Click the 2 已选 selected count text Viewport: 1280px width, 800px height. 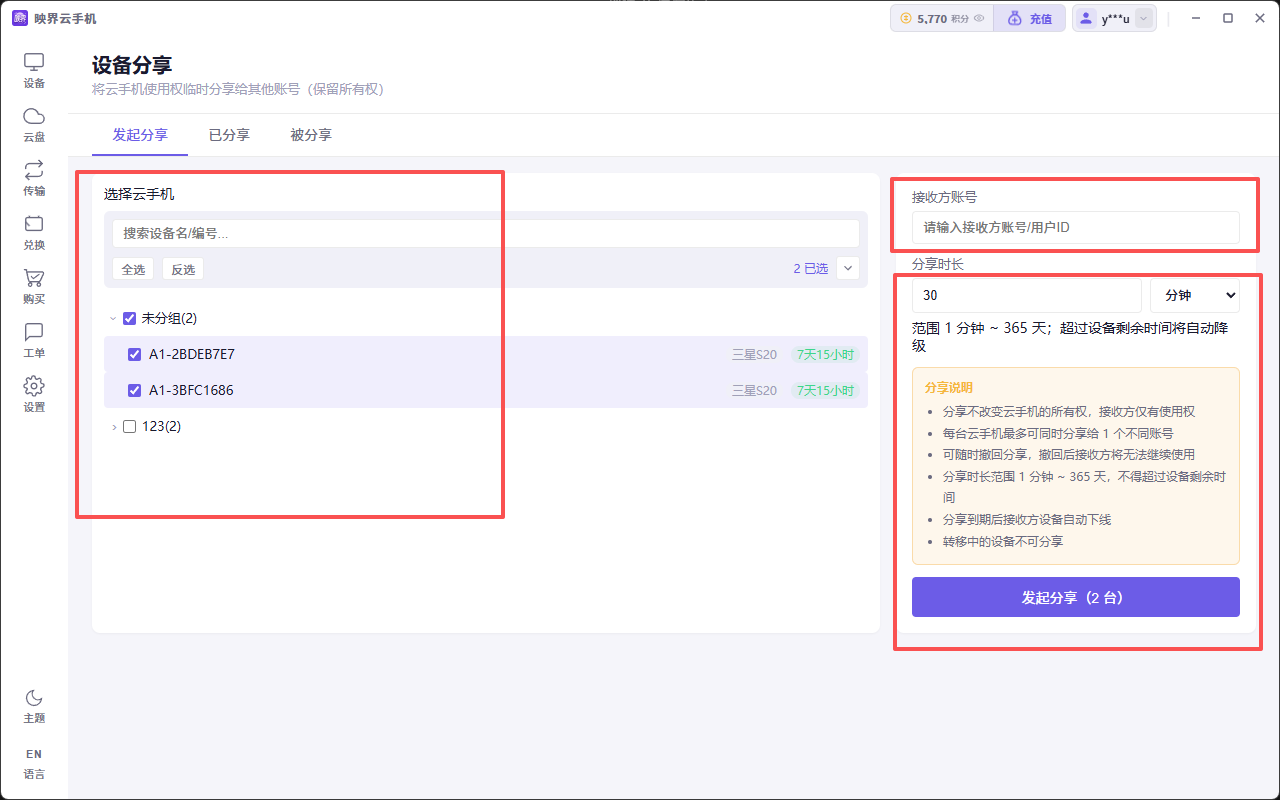point(811,269)
